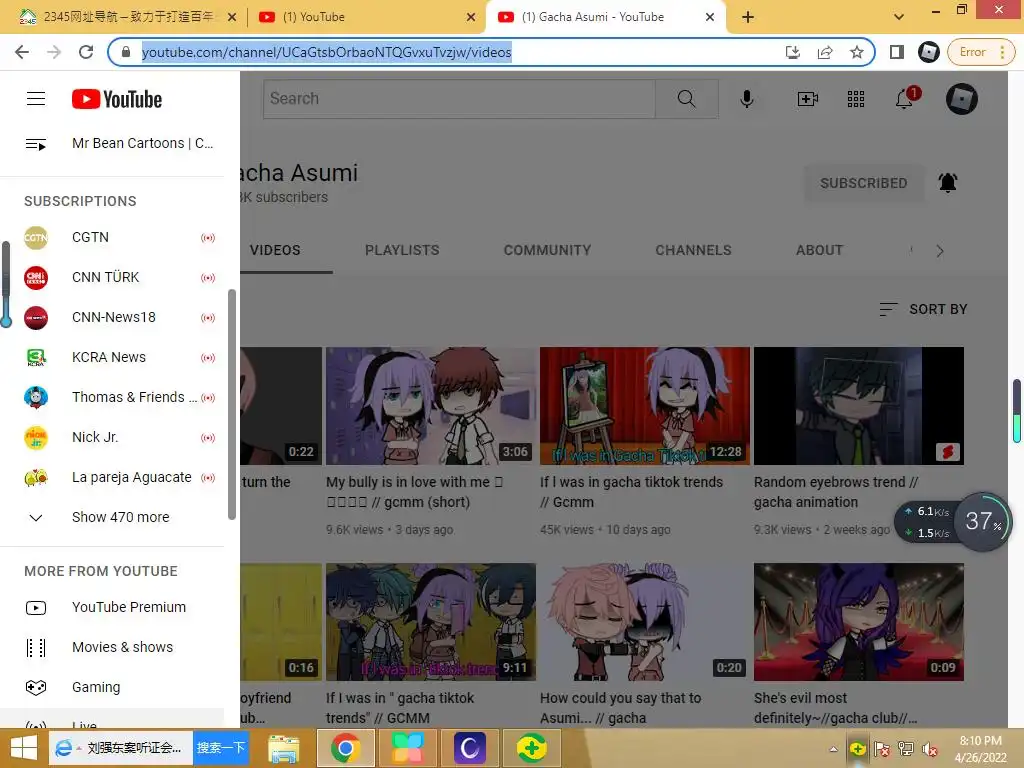Open the Create video camera icon
1024x768 pixels.
[808, 99]
